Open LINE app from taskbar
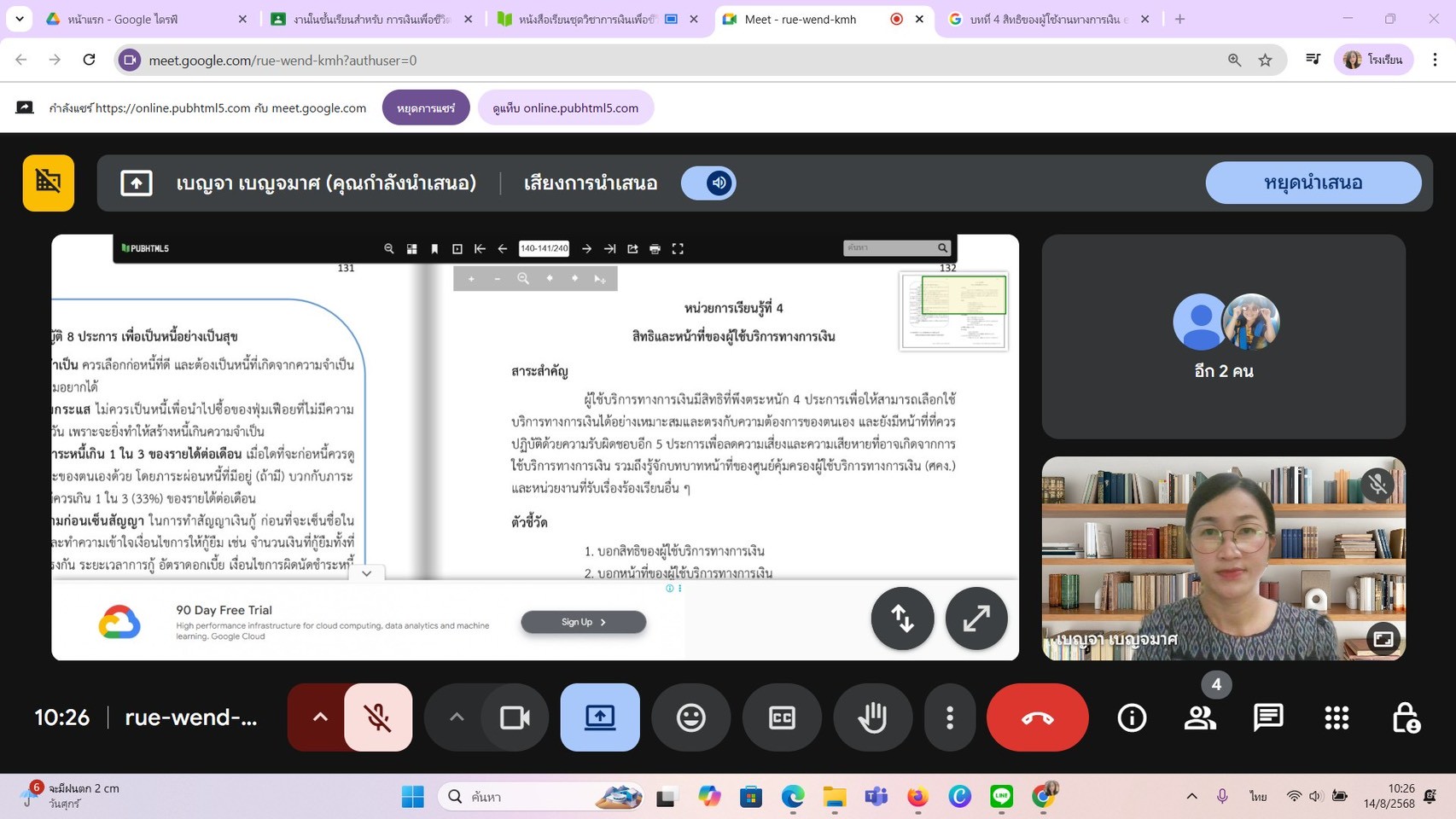Screen dimensions: 1456x819 1001,796
